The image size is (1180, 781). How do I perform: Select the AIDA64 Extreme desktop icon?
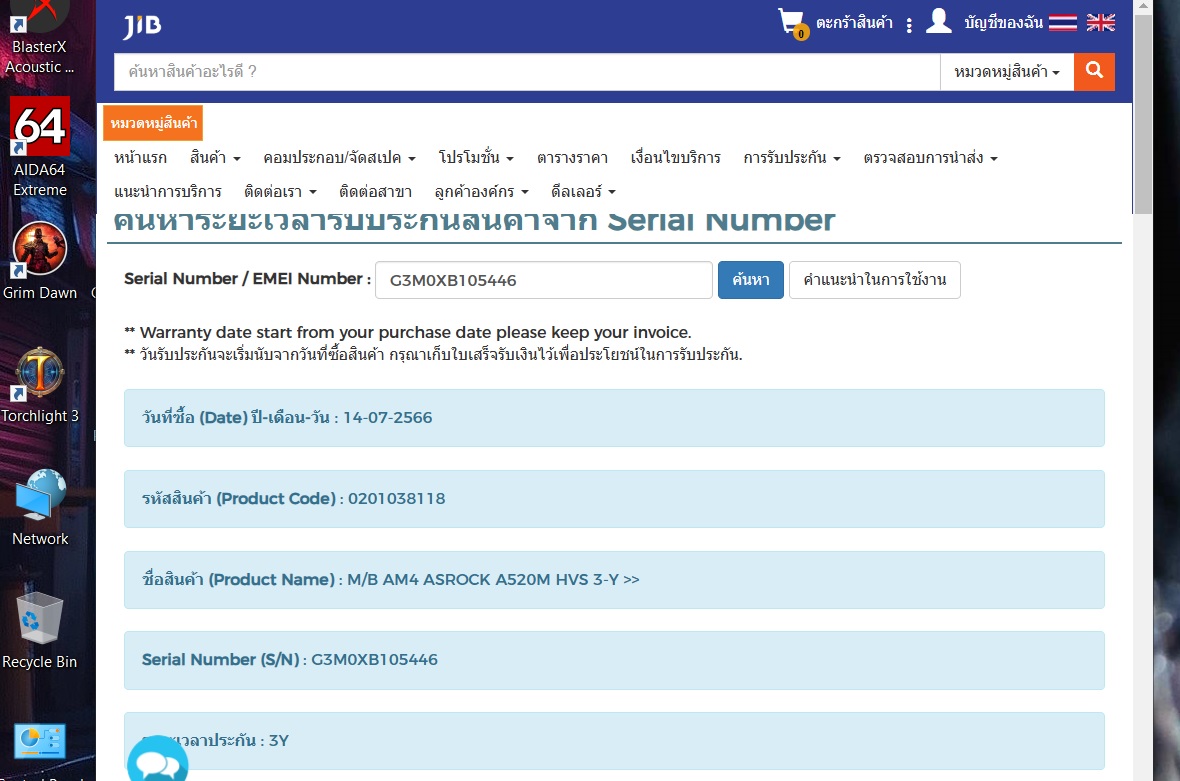(39, 147)
